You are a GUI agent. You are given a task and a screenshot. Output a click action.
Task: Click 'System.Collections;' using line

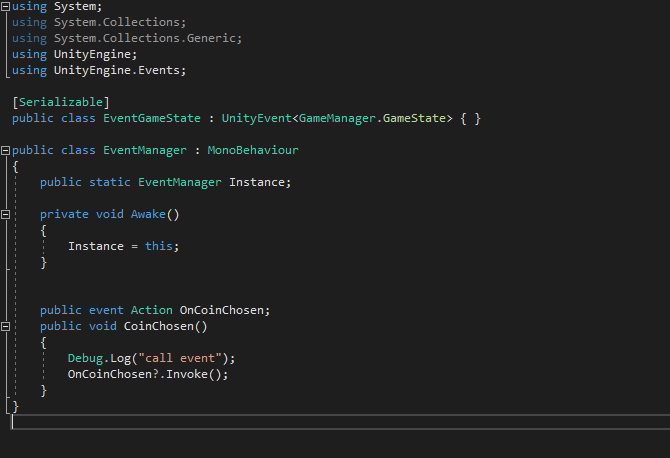point(99,22)
